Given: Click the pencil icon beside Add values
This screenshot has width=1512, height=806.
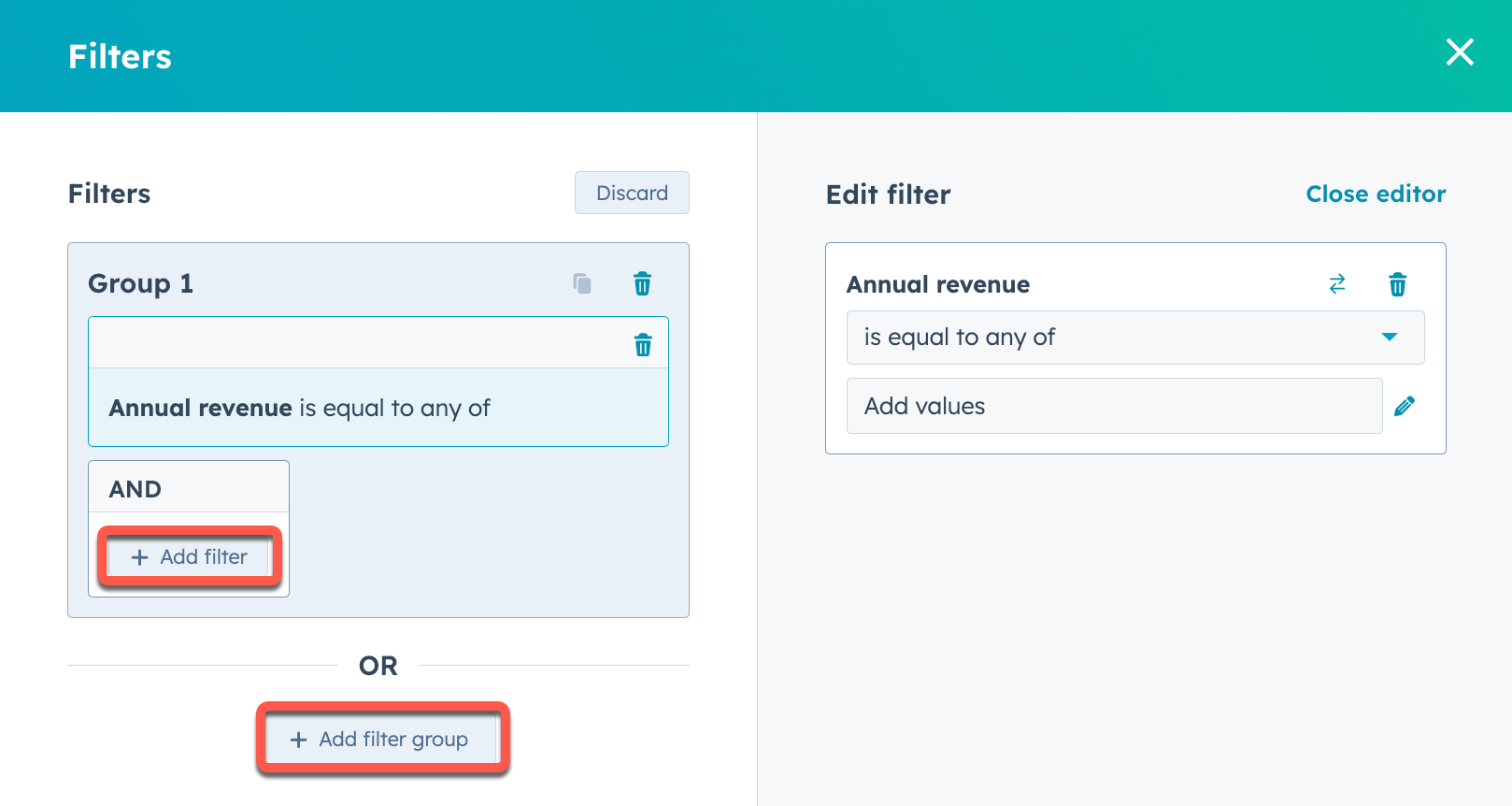Looking at the screenshot, I should pyautogui.click(x=1404, y=406).
